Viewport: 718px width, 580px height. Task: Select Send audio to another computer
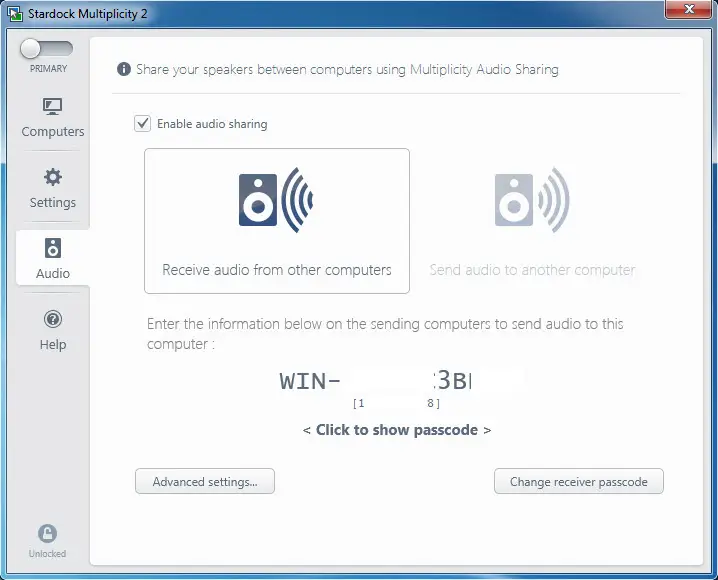pos(532,221)
